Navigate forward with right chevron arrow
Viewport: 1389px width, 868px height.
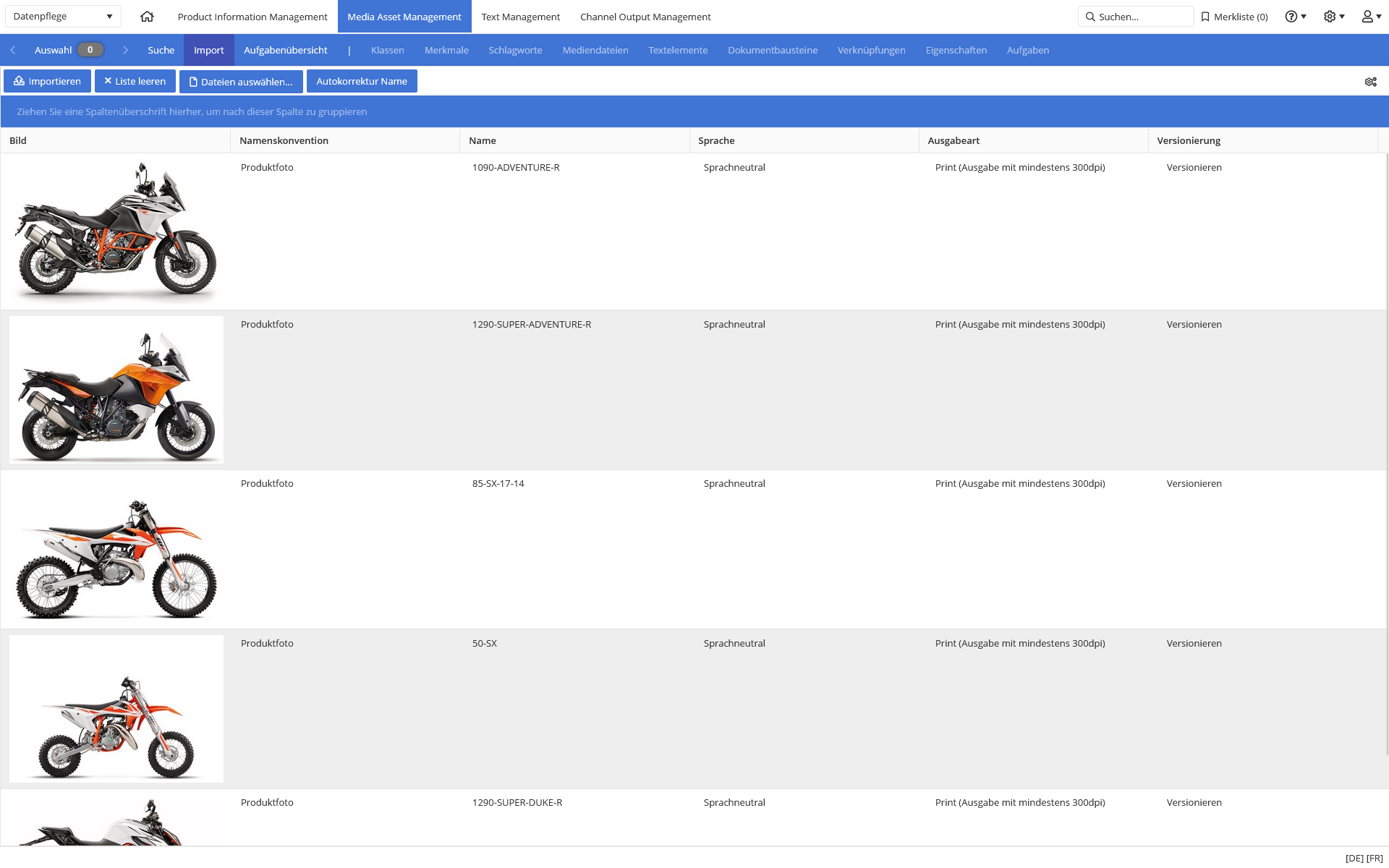(x=125, y=50)
